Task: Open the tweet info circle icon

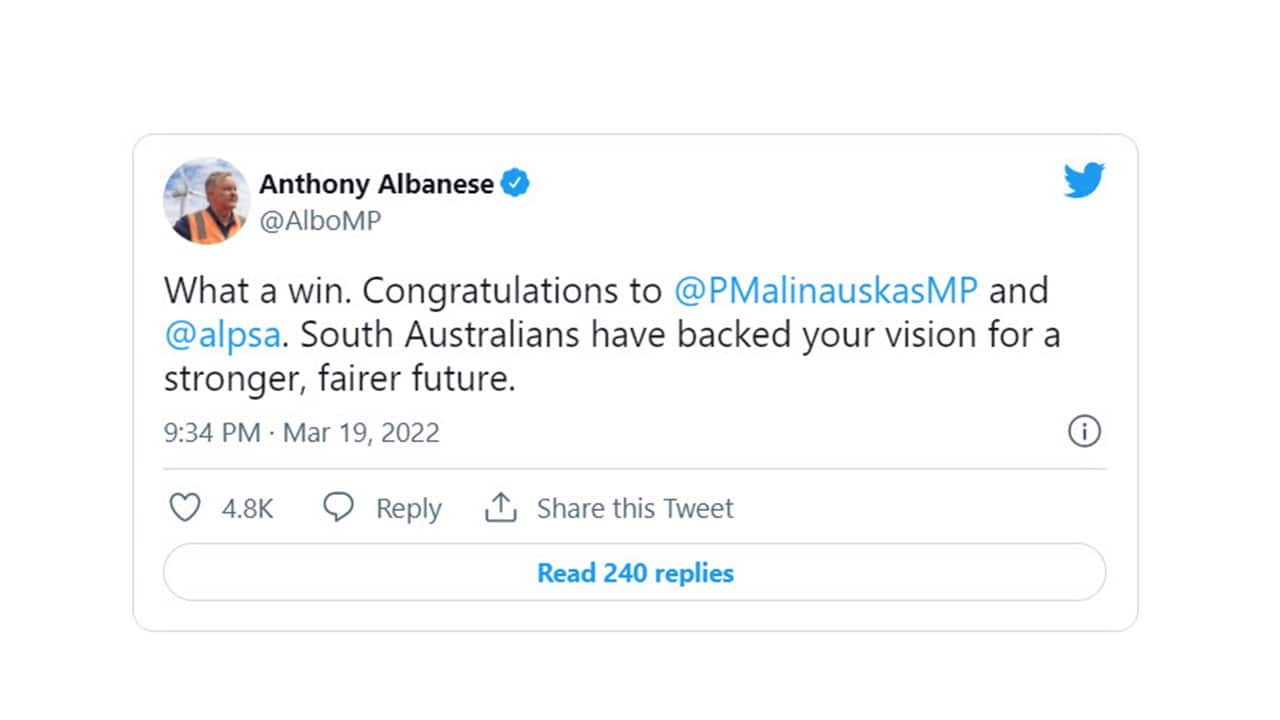Action: pyautogui.click(x=1084, y=432)
